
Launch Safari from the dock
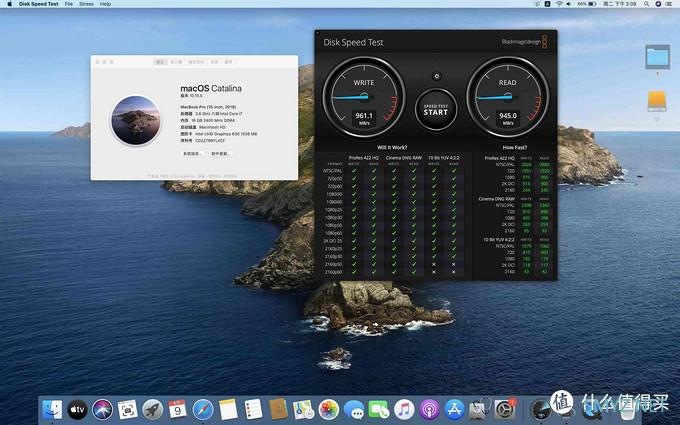pyautogui.click(x=203, y=409)
